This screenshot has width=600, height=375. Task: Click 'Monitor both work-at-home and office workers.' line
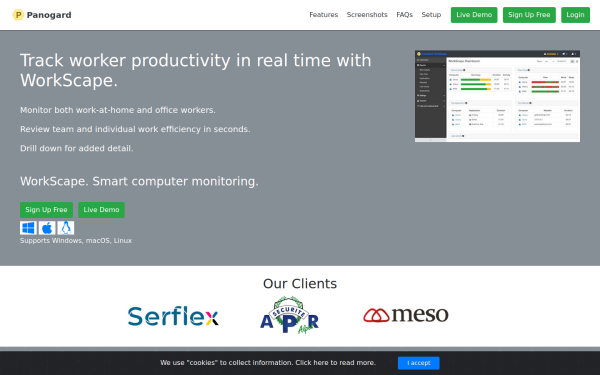(x=118, y=110)
